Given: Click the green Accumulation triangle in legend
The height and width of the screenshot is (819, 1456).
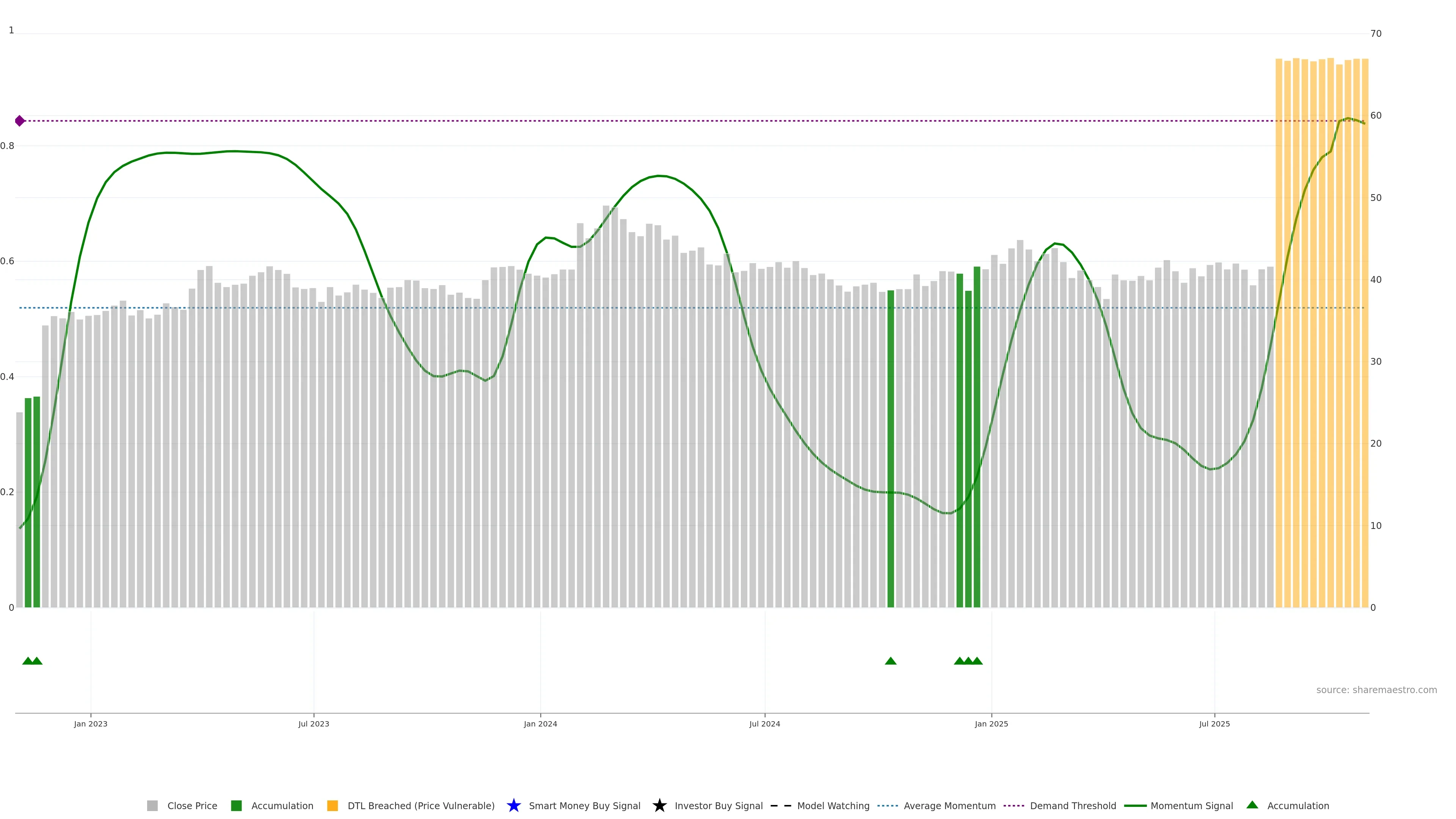Looking at the screenshot, I should [1252, 805].
